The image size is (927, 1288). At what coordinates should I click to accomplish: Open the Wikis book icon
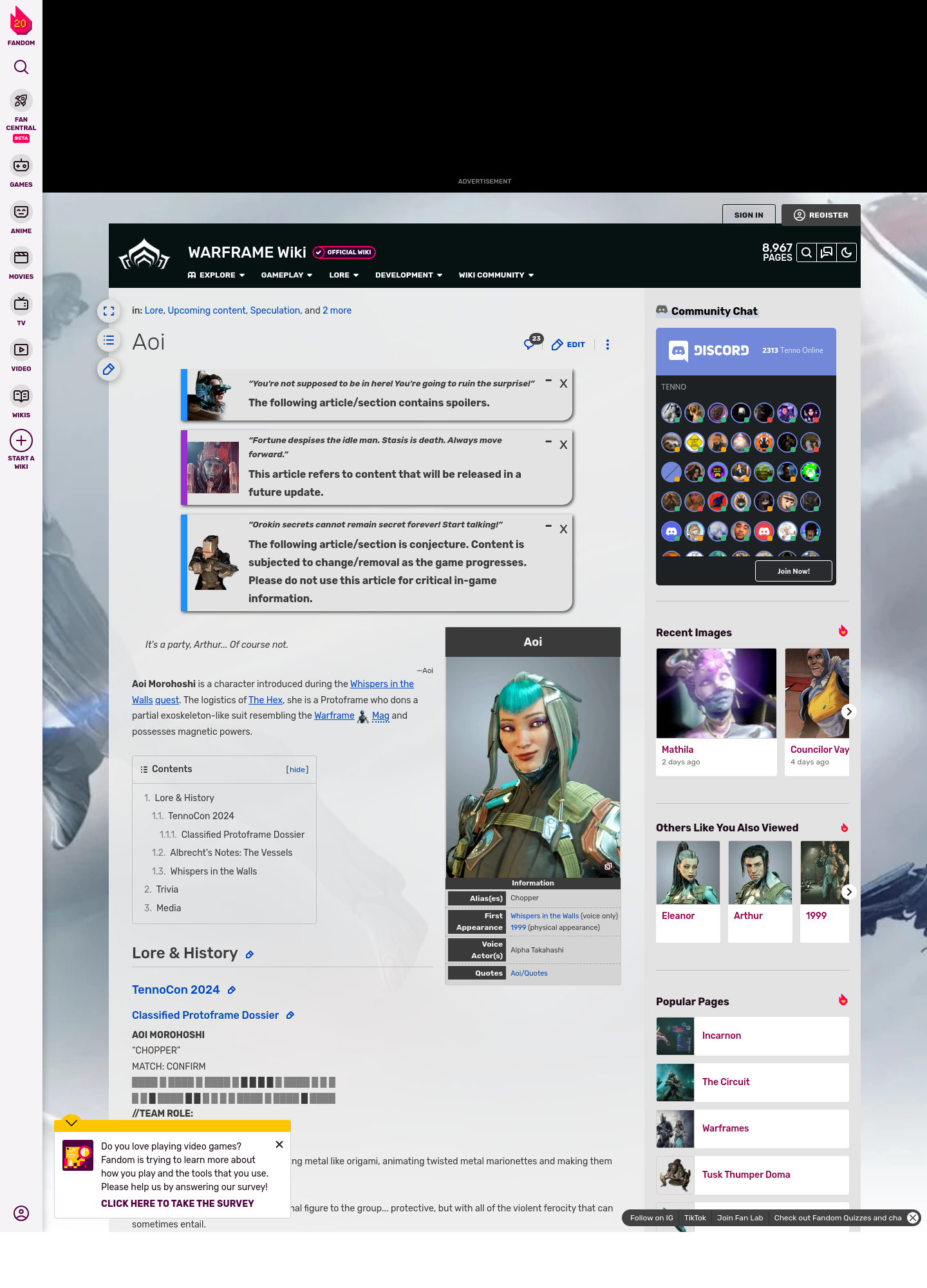click(x=21, y=395)
